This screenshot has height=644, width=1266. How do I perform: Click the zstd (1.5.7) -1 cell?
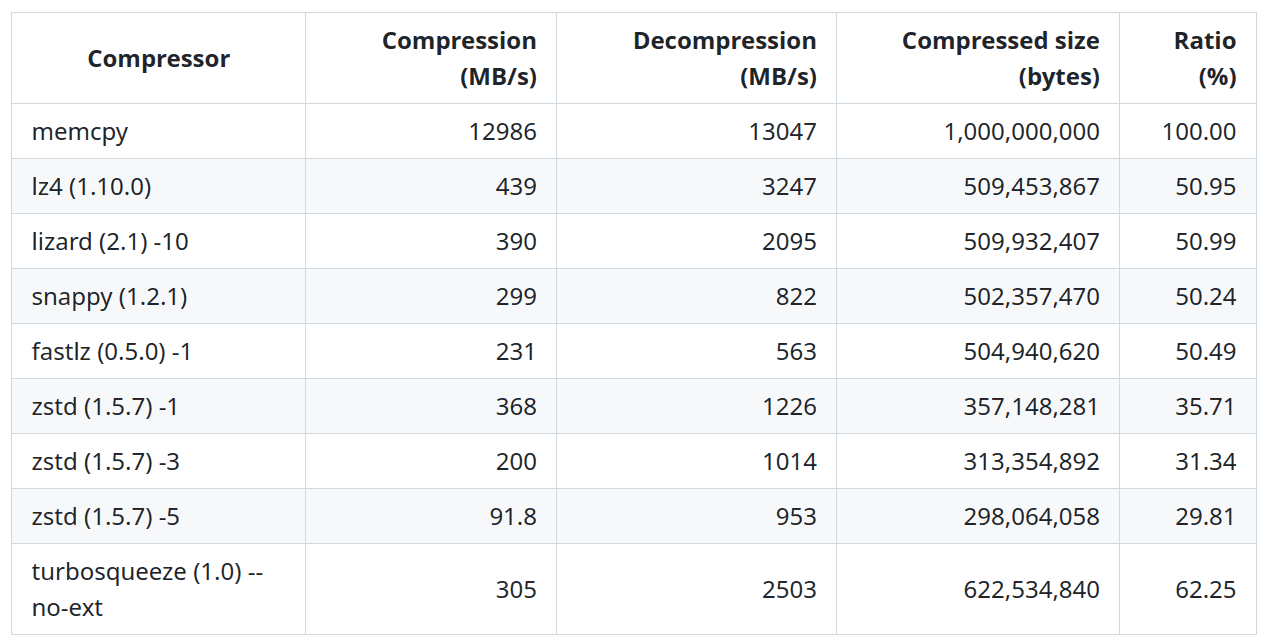[x=106, y=407]
